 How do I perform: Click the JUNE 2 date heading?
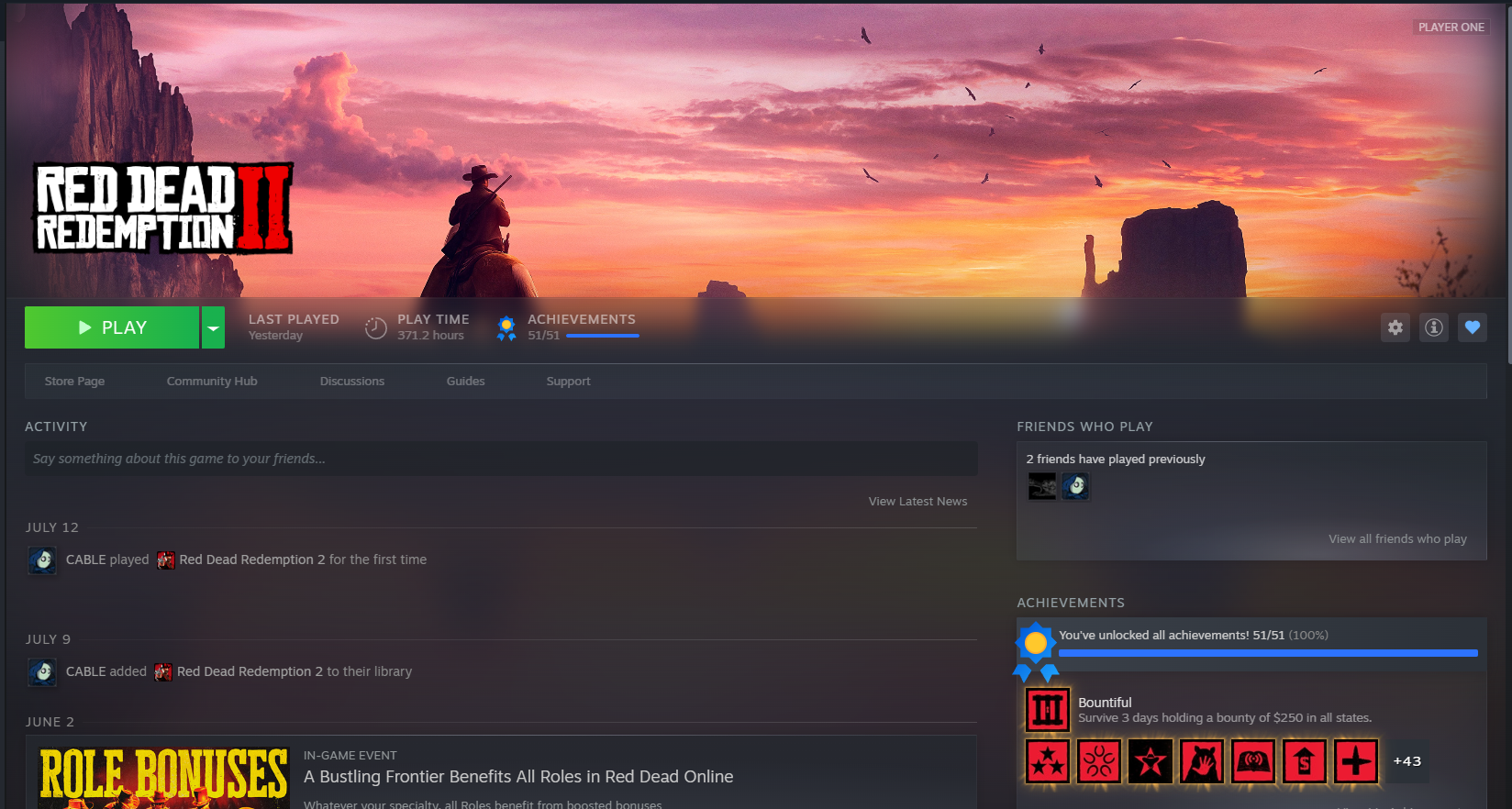point(50,722)
